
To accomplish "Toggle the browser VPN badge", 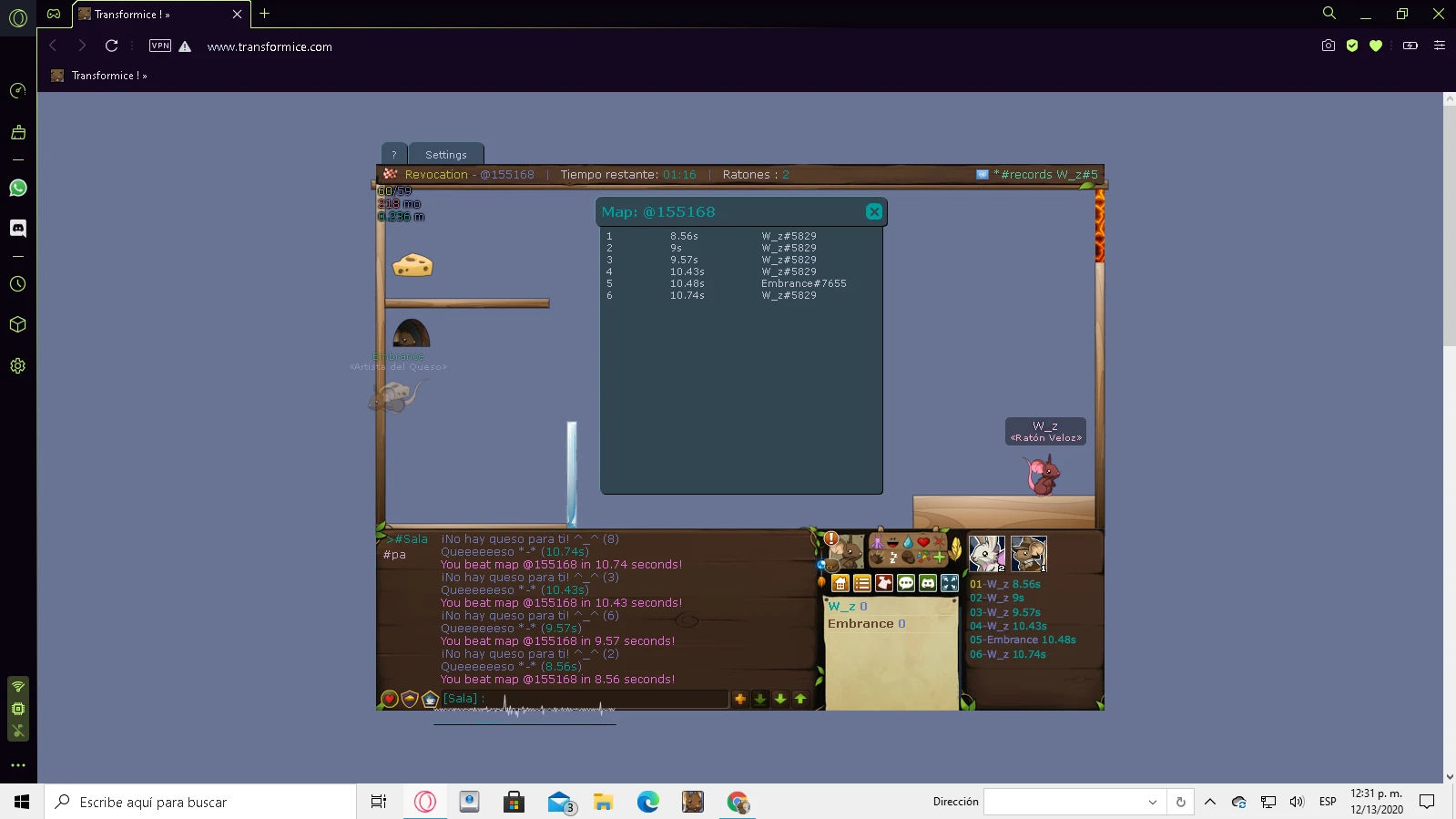I will click(x=160, y=46).
